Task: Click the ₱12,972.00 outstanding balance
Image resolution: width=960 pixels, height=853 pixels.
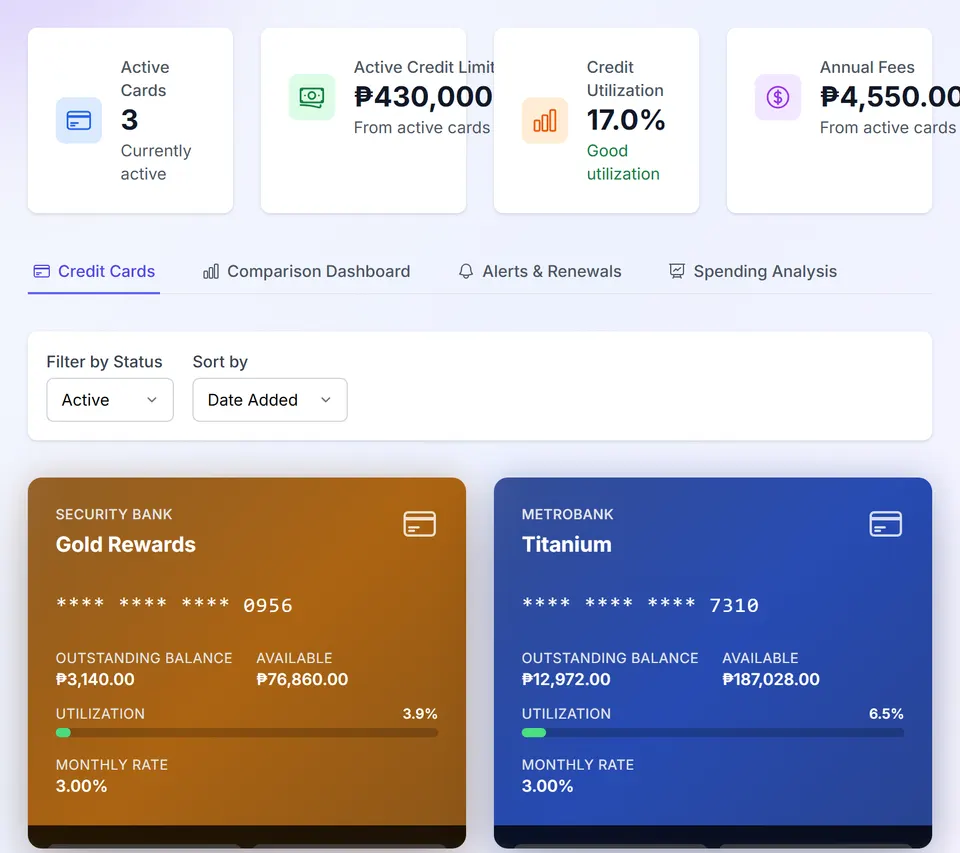Action: (x=566, y=679)
